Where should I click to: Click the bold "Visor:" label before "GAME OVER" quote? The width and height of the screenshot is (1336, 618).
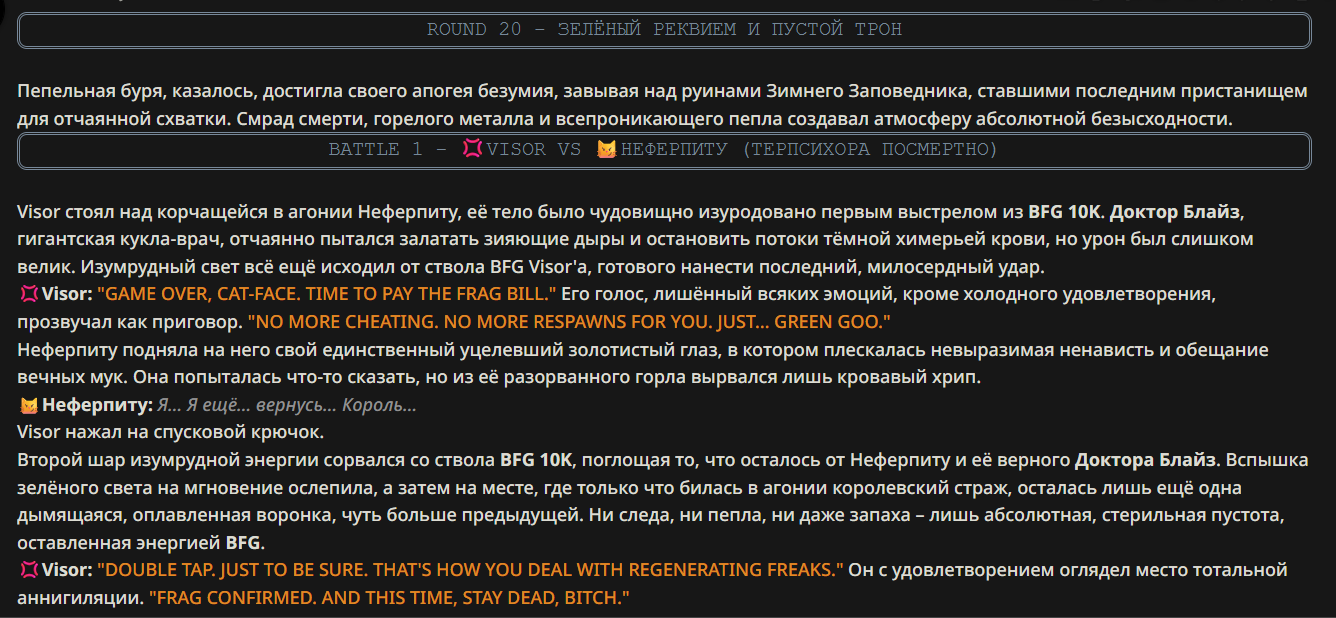[x=67, y=295]
